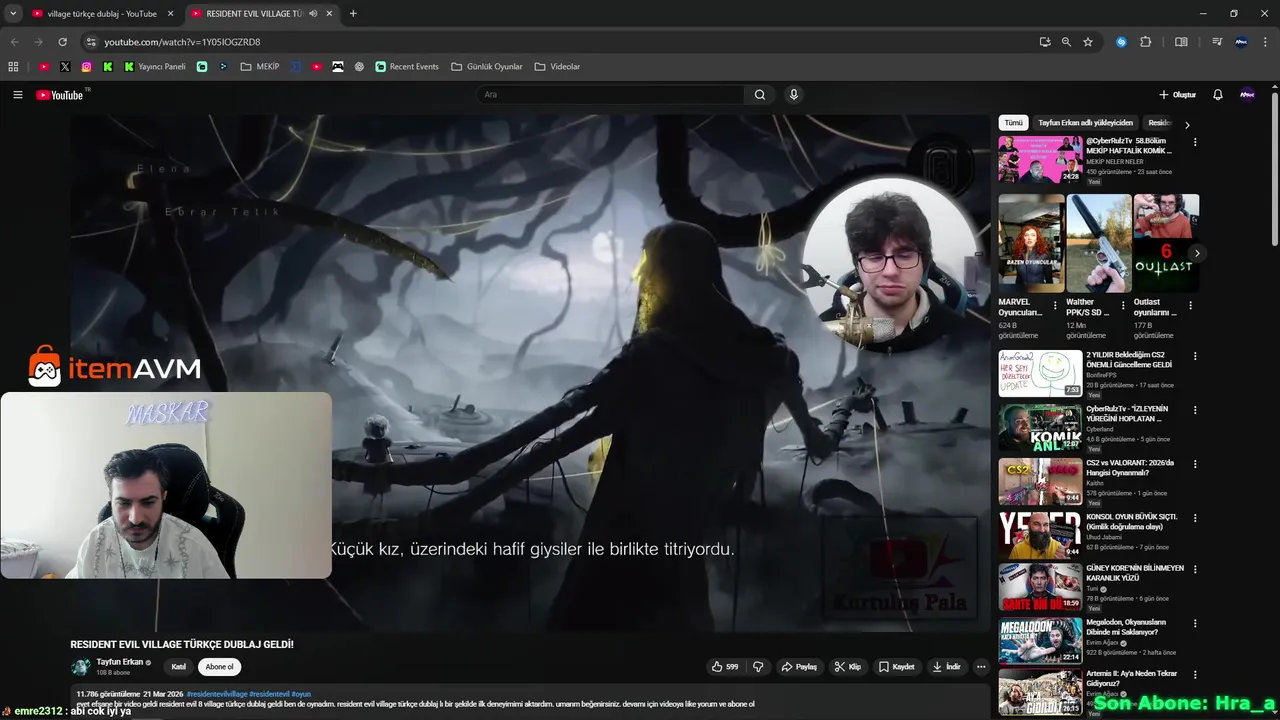Open options for the MARVEL Oyuncuları short

[1055, 305]
